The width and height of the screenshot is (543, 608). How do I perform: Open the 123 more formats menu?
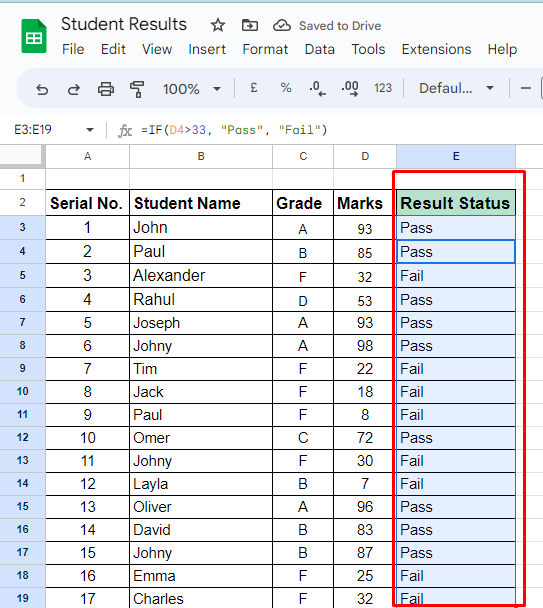coord(383,88)
